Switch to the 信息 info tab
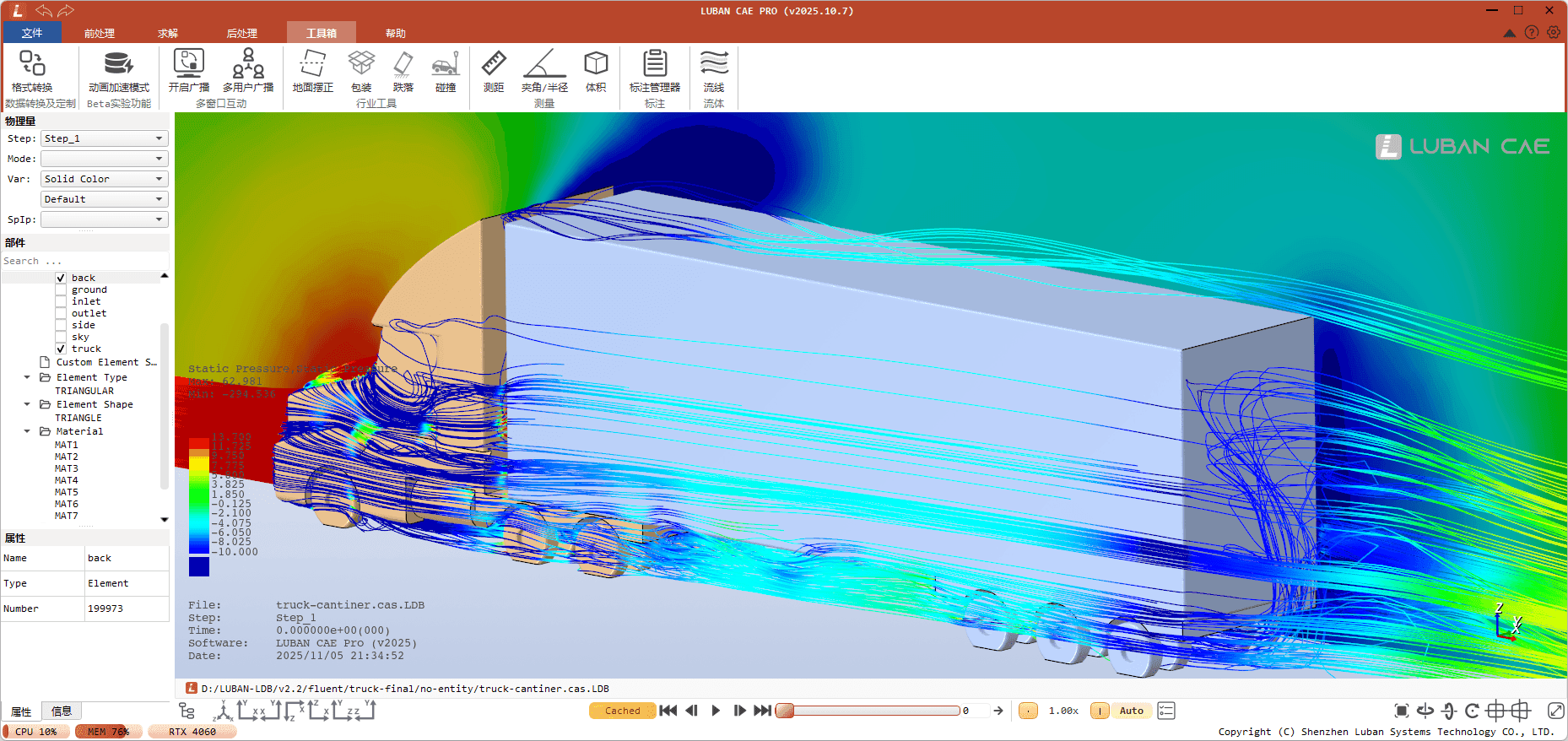1568x741 pixels. (62, 711)
